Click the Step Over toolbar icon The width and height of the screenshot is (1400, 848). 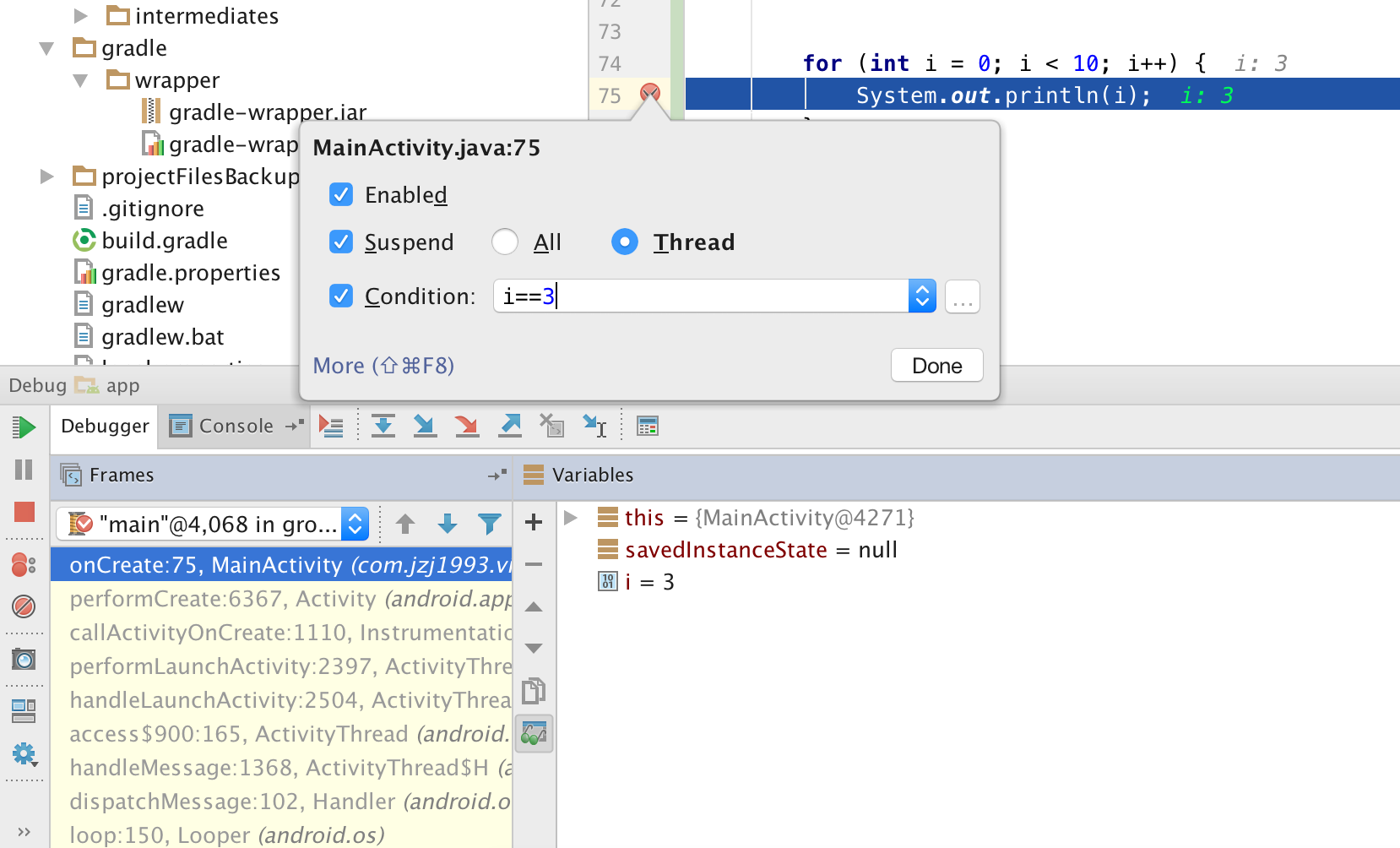[383, 426]
